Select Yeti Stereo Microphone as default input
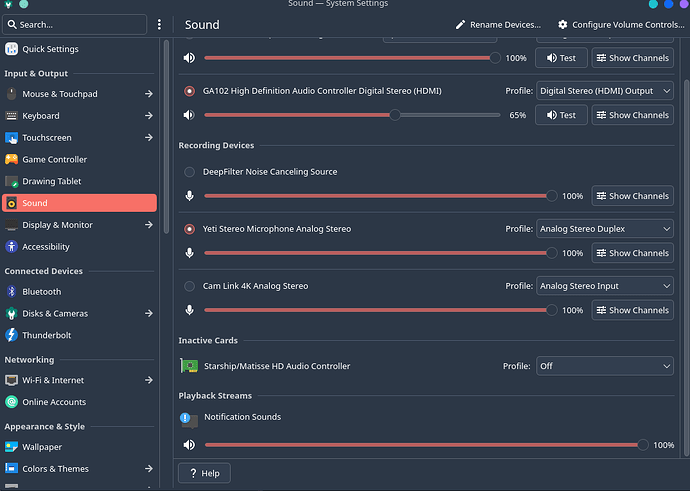 [x=189, y=229]
